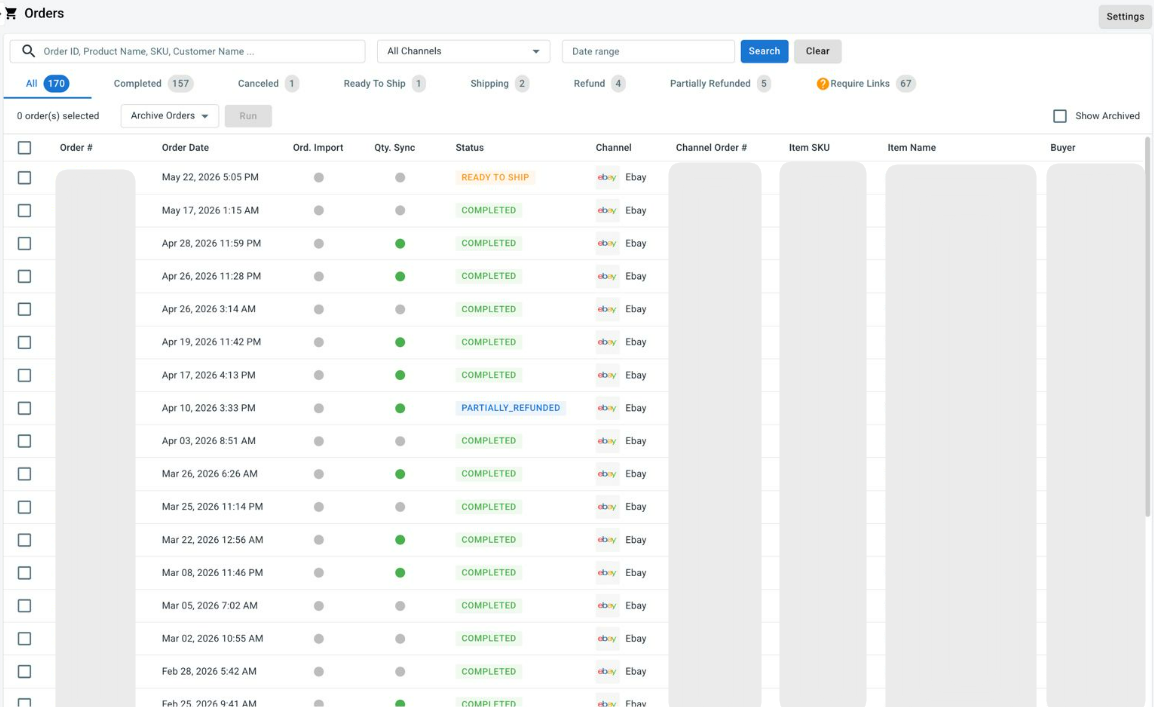
Task: Focus the order search input field
Action: [x=188, y=51]
